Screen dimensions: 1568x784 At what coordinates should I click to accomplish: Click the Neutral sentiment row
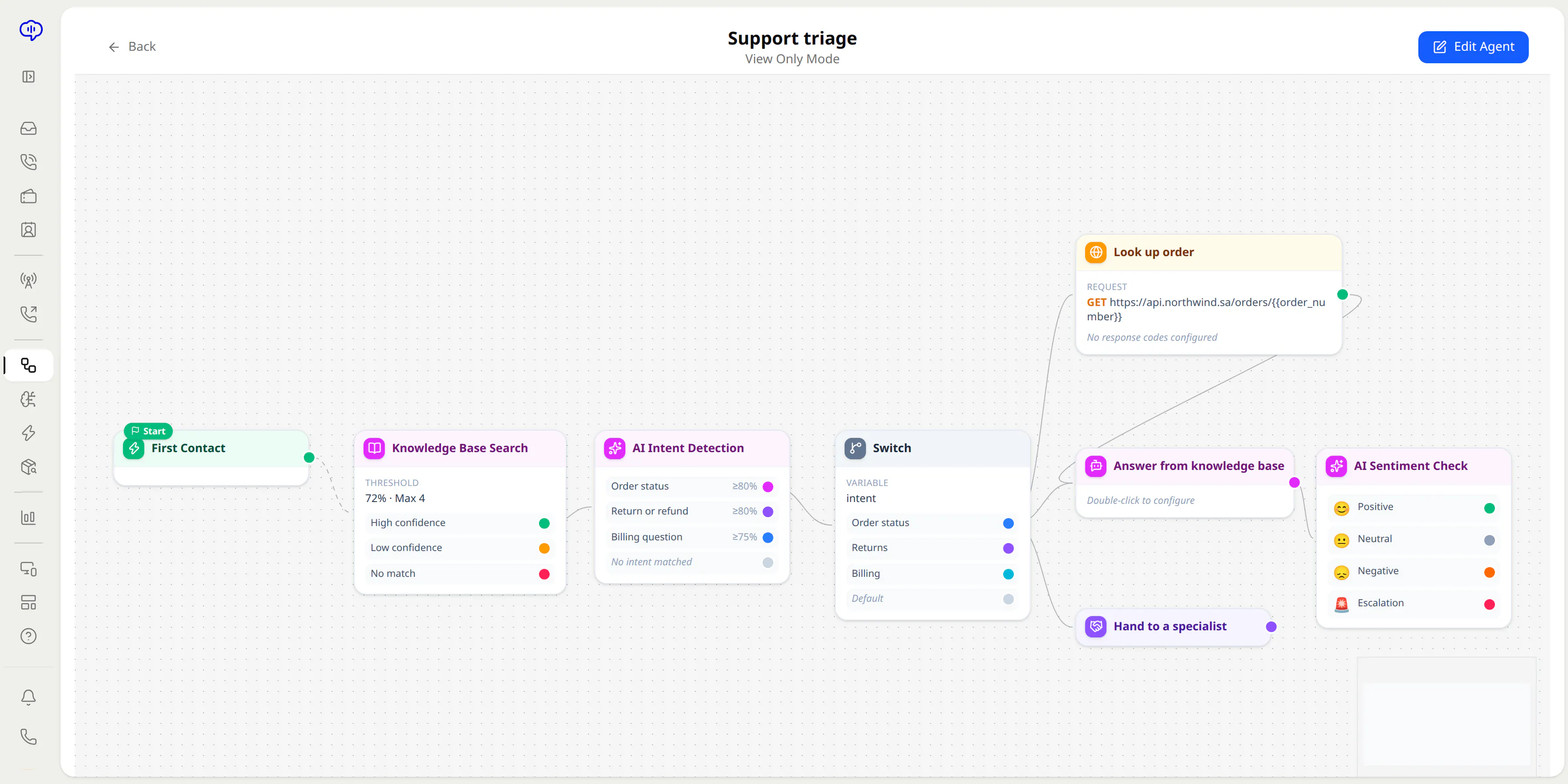pyautogui.click(x=1413, y=540)
